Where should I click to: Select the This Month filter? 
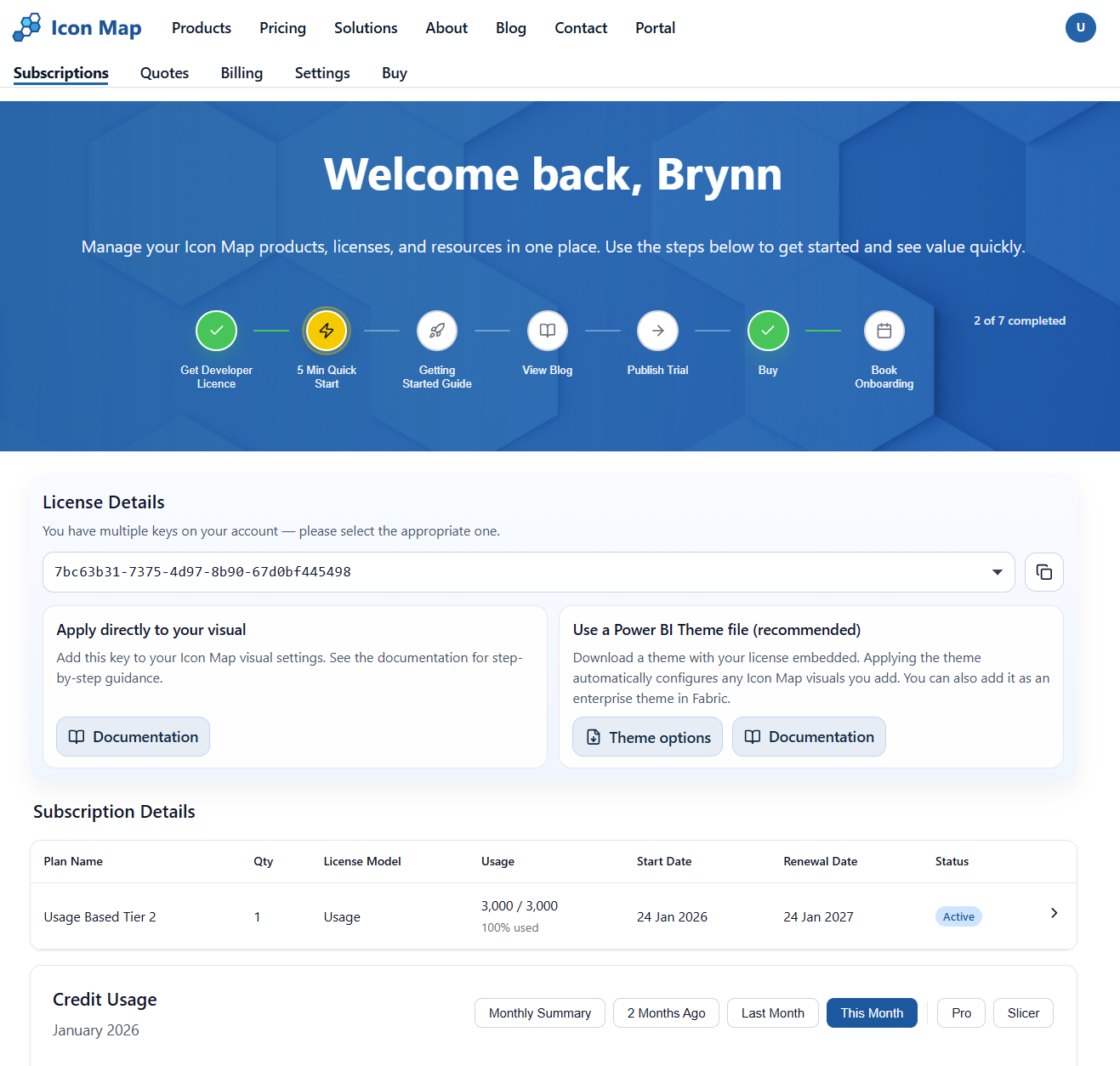(x=872, y=1012)
